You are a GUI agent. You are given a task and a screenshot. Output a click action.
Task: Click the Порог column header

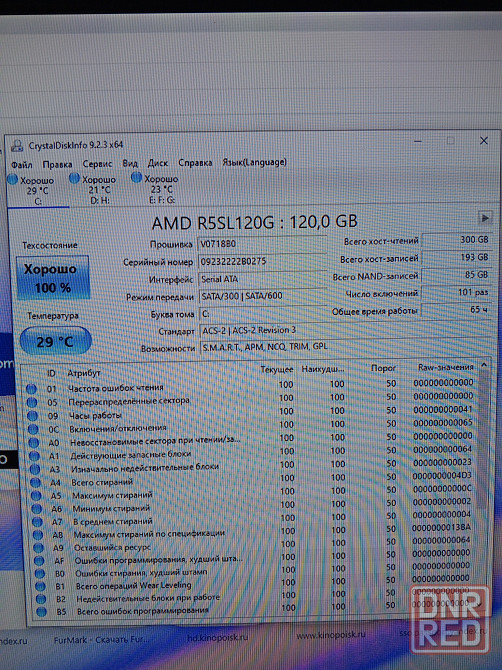pyautogui.click(x=383, y=368)
